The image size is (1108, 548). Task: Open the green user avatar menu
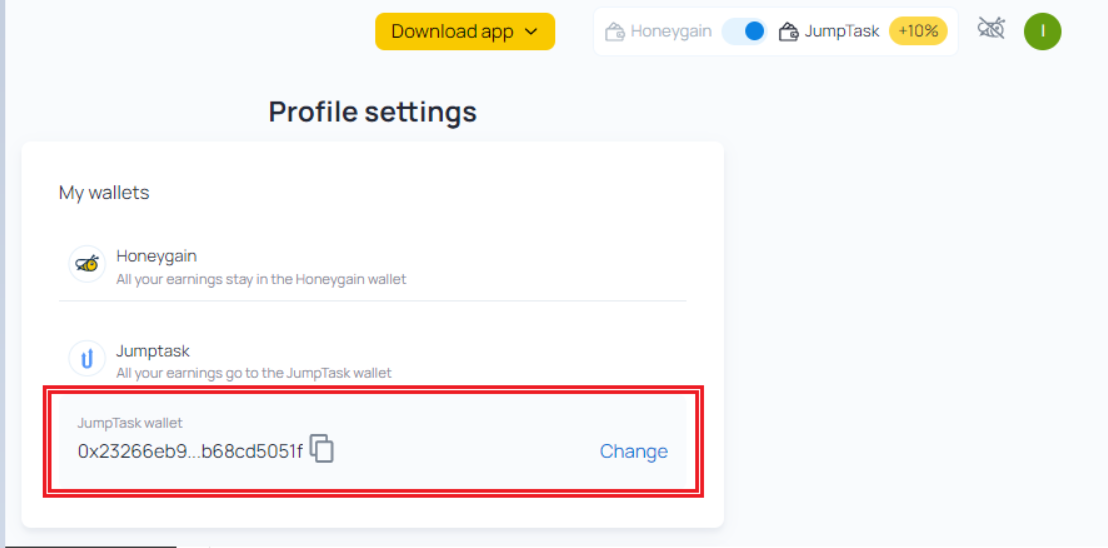click(x=1042, y=31)
